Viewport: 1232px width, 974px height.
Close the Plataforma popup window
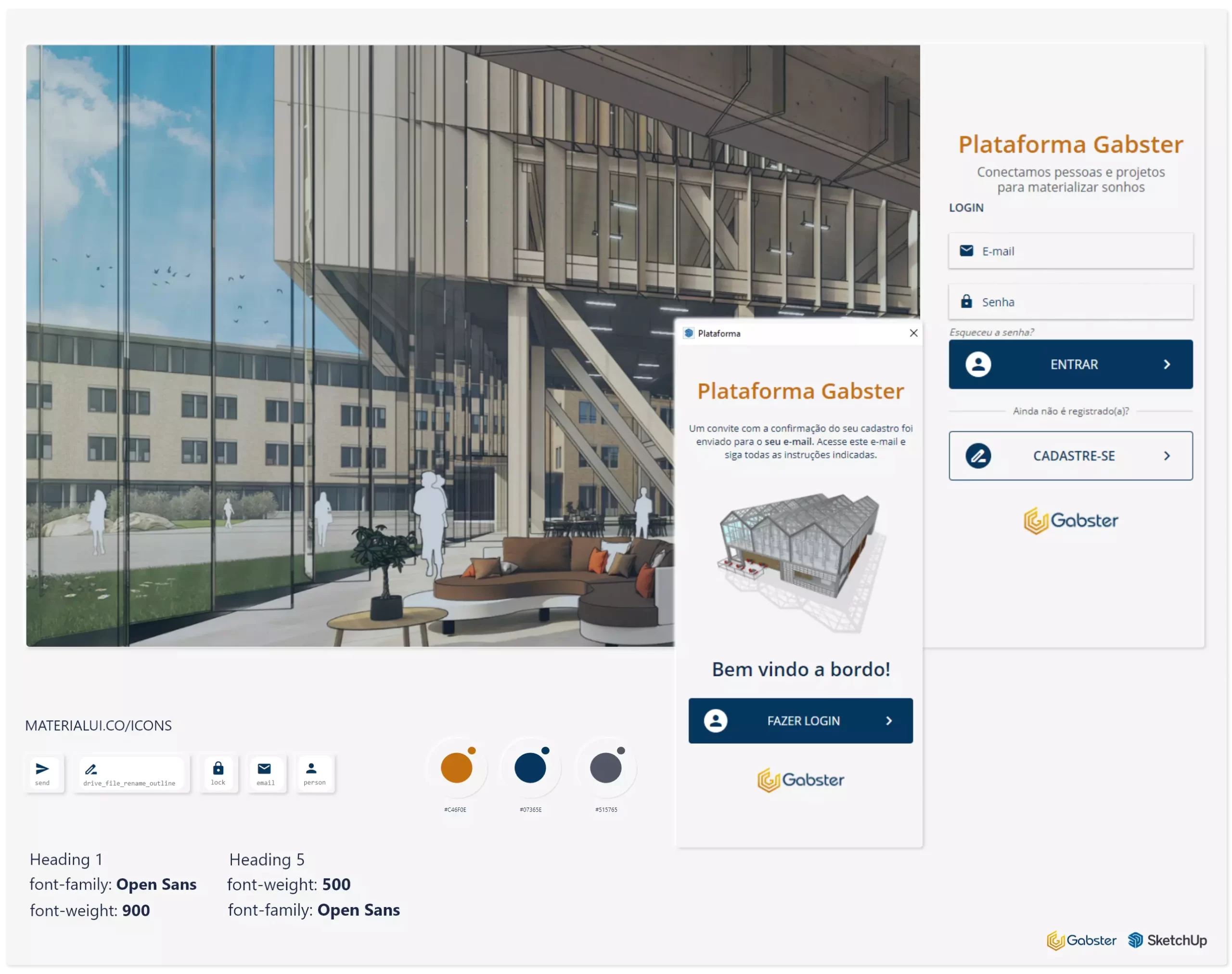coord(913,333)
